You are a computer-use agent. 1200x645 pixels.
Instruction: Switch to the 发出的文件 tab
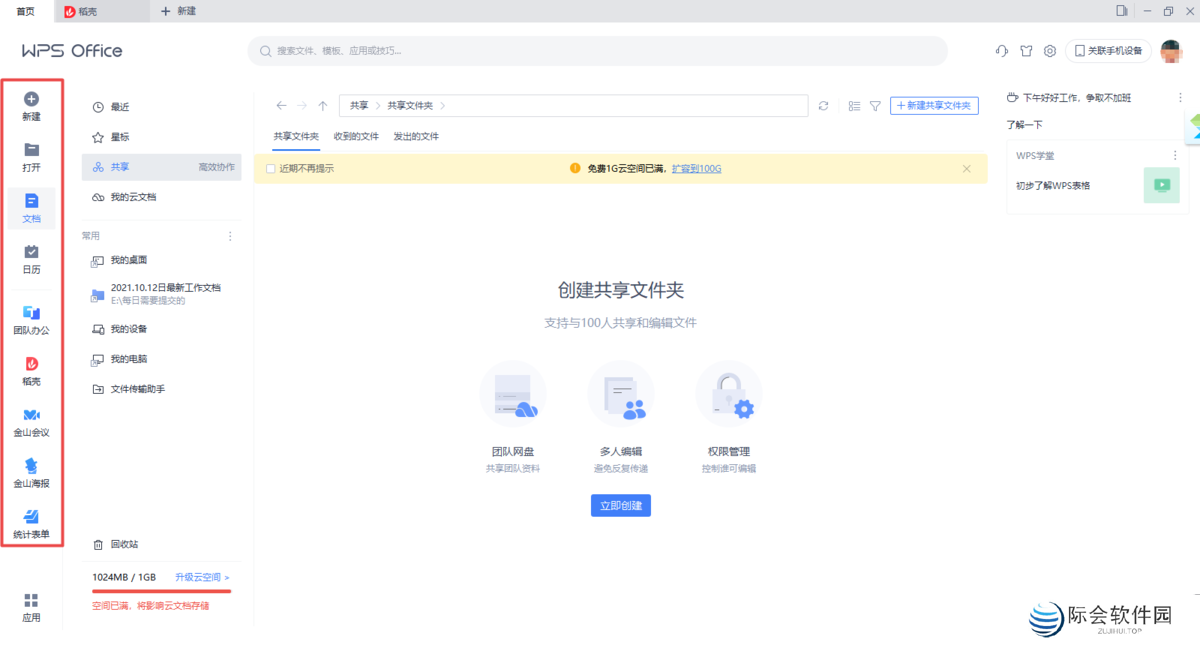pyautogui.click(x=416, y=137)
